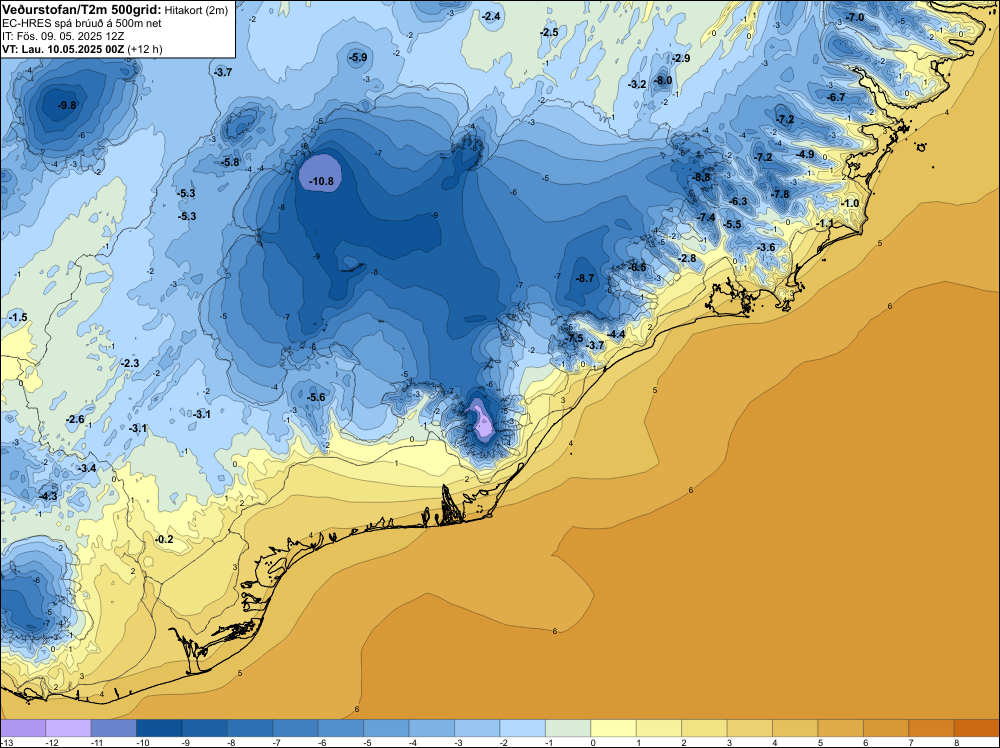This screenshot has width=1000, height=748.
Task: Click the "IT: Fös. 09. 05. 2025 12Z" line
Action: [62, 36]
